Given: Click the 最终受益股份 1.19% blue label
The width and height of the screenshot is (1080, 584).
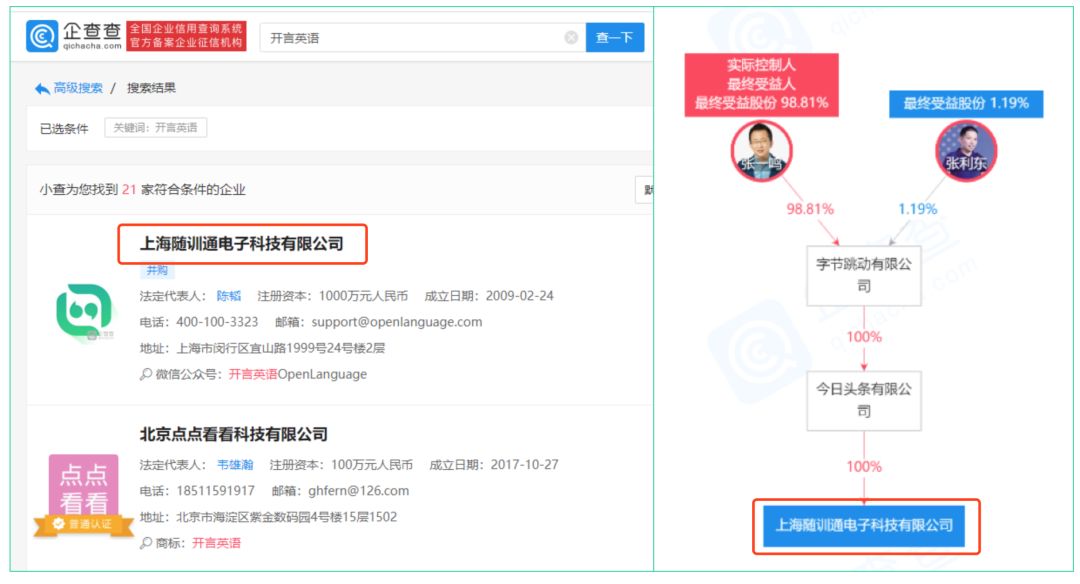Looking at the screenshot, I should tap(966, 104).
